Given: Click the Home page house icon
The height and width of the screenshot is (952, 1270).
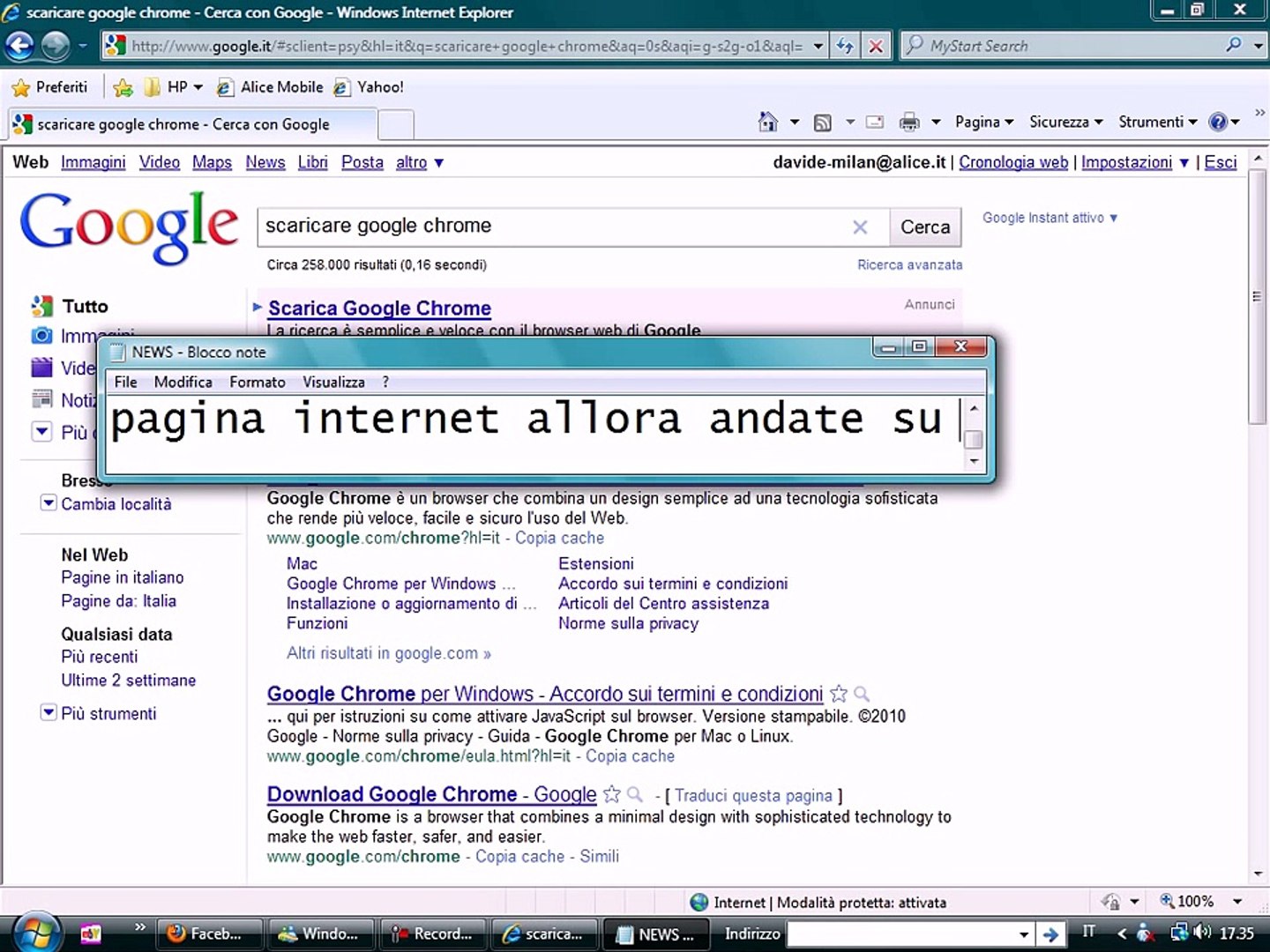Looking at the screenshot, I should (768, 122).
